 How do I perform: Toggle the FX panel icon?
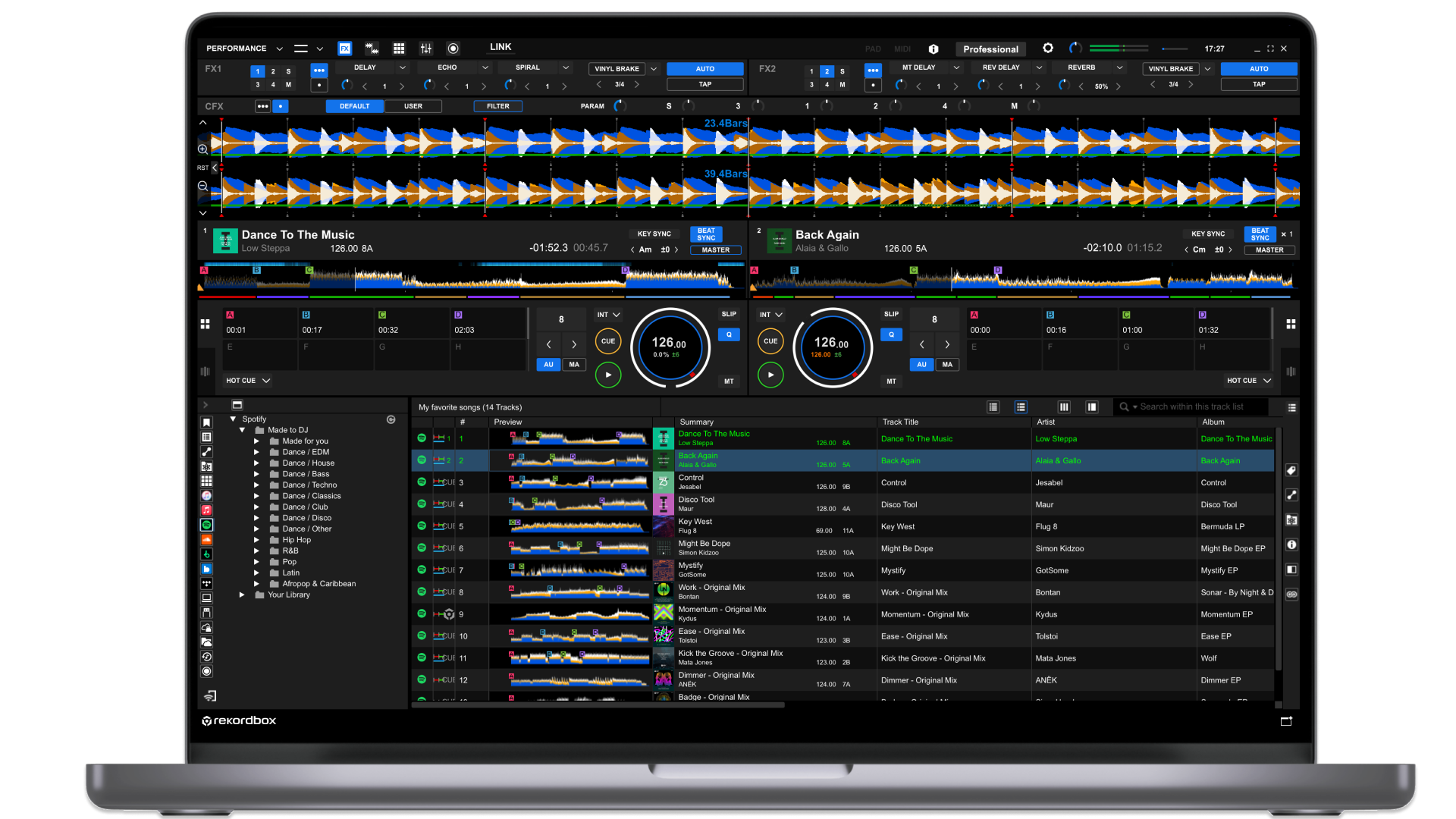click(344, 49)
